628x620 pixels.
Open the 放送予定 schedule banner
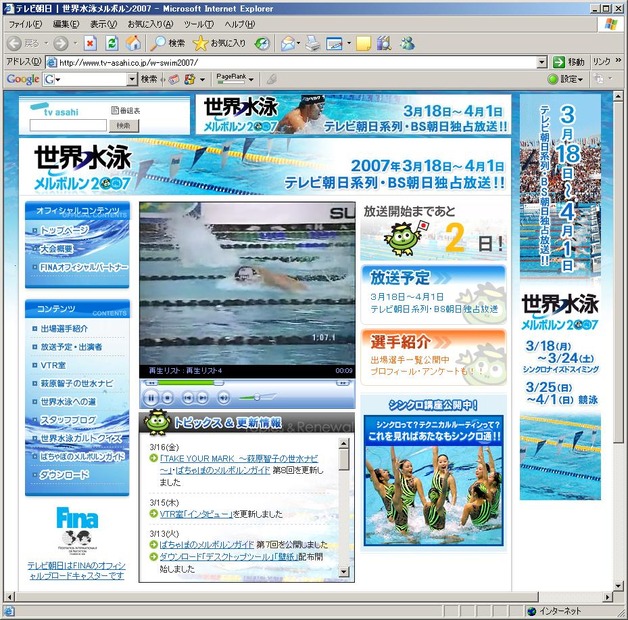pos(434,294)
